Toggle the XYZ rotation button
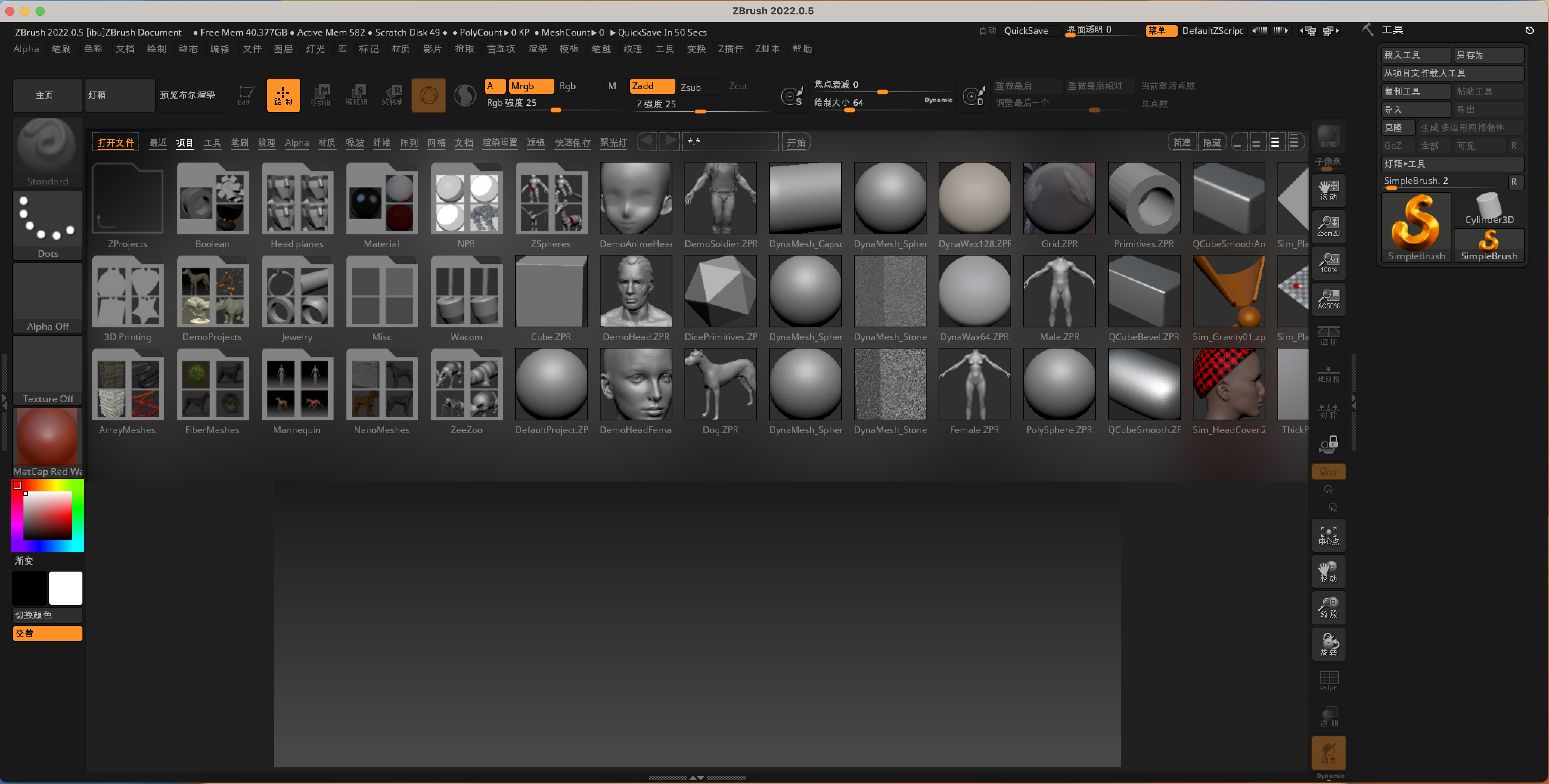1549x784 pixels. tap(1328, 472)
